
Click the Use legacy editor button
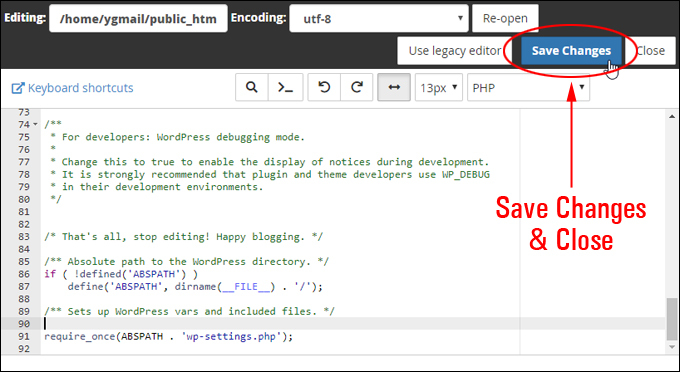coord(454,51)
